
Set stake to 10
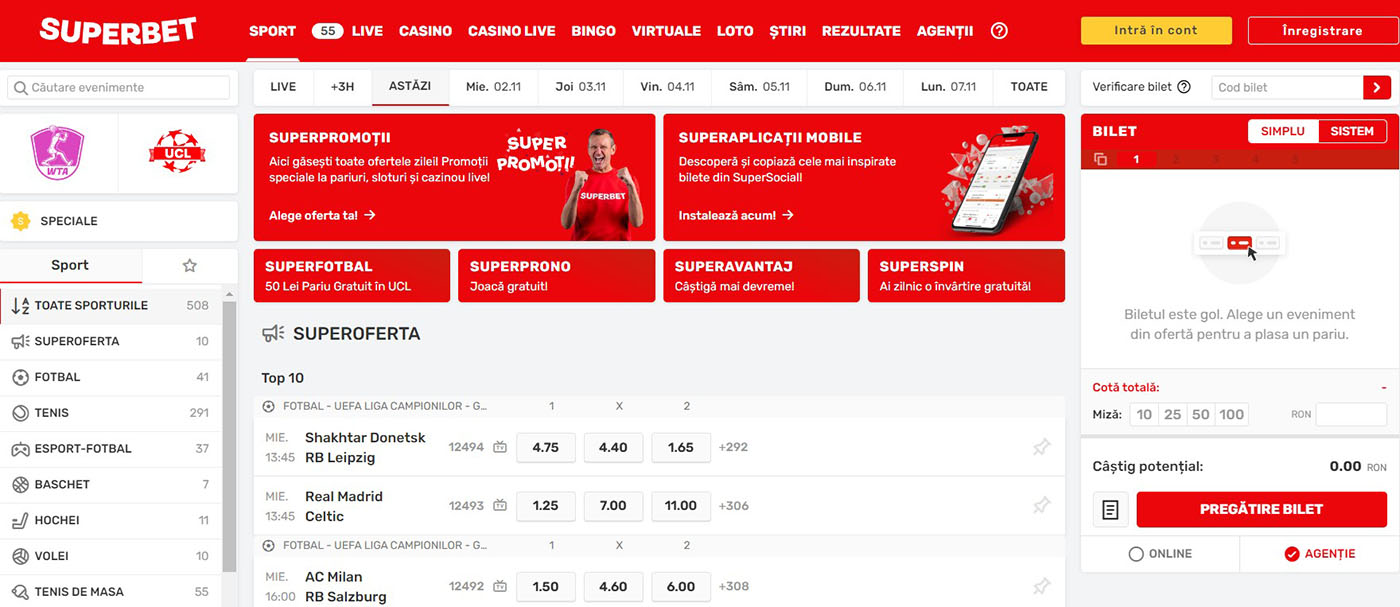pos(1144,415)
